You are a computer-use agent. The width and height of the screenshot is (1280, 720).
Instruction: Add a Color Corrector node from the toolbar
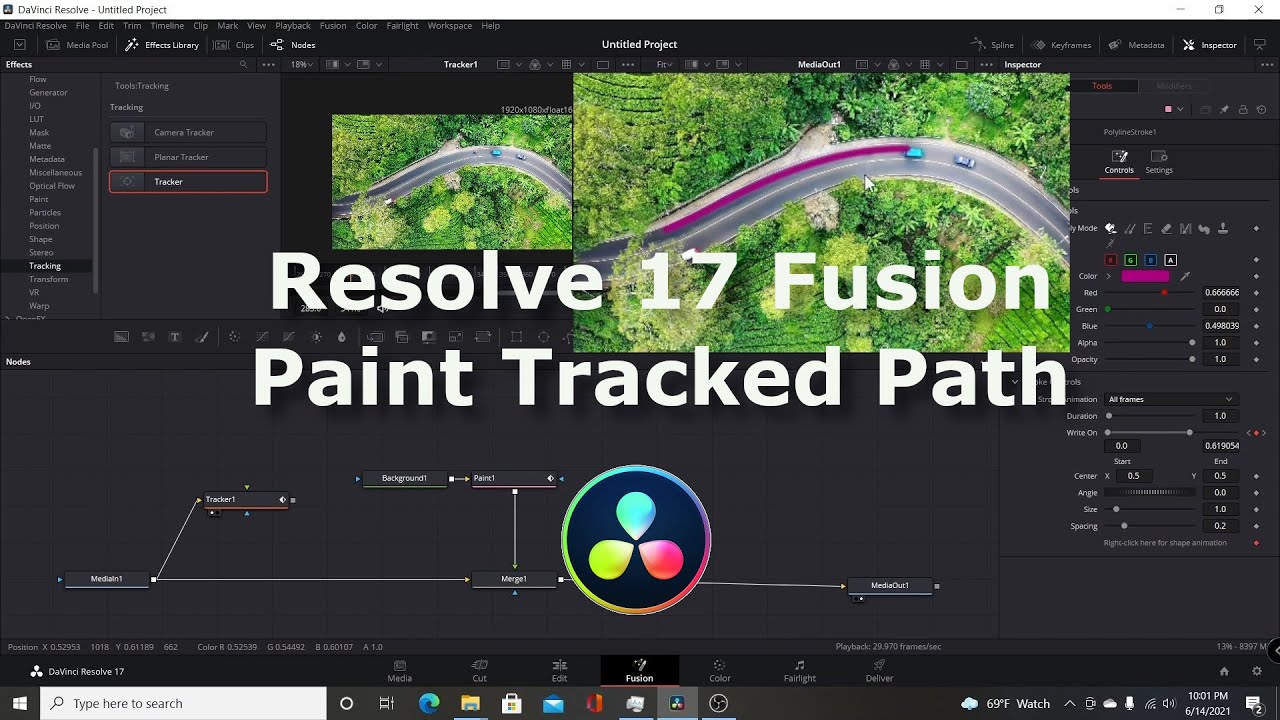tap(234, 337)
